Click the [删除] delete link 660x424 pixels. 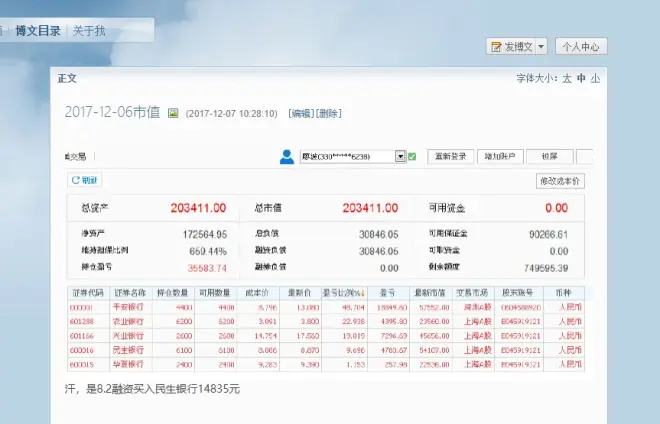329,113
